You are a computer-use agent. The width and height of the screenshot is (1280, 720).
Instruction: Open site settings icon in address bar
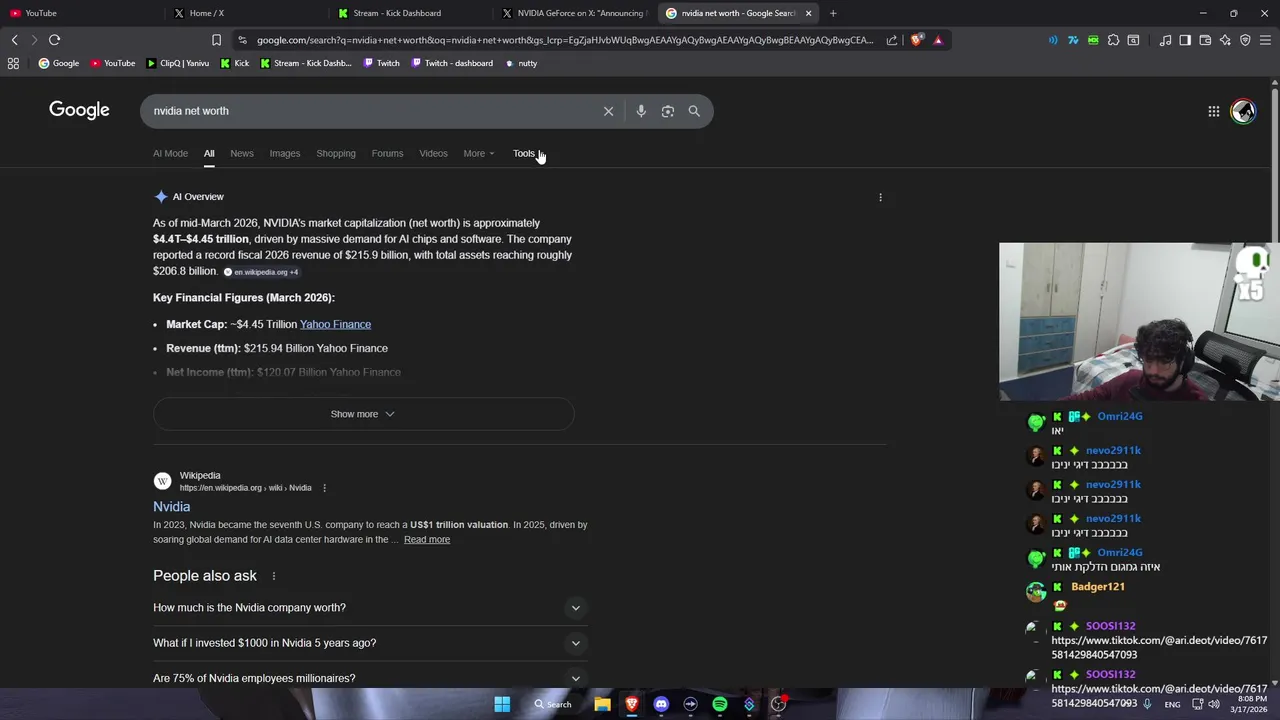click(242, 40)
